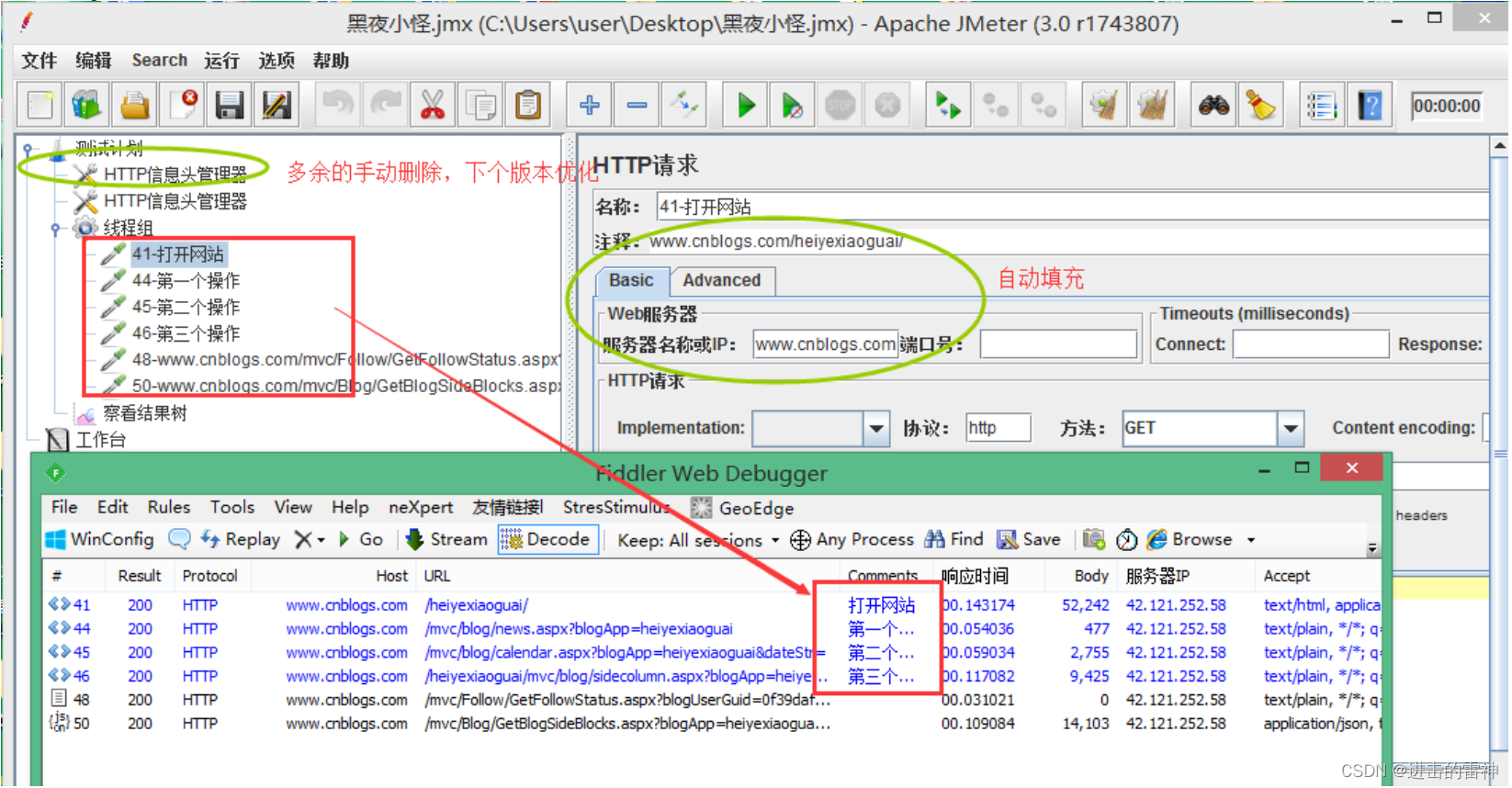Start the test without pauses icon
The width and height of the screenshot is (1512, 788).
pos(793,106)
